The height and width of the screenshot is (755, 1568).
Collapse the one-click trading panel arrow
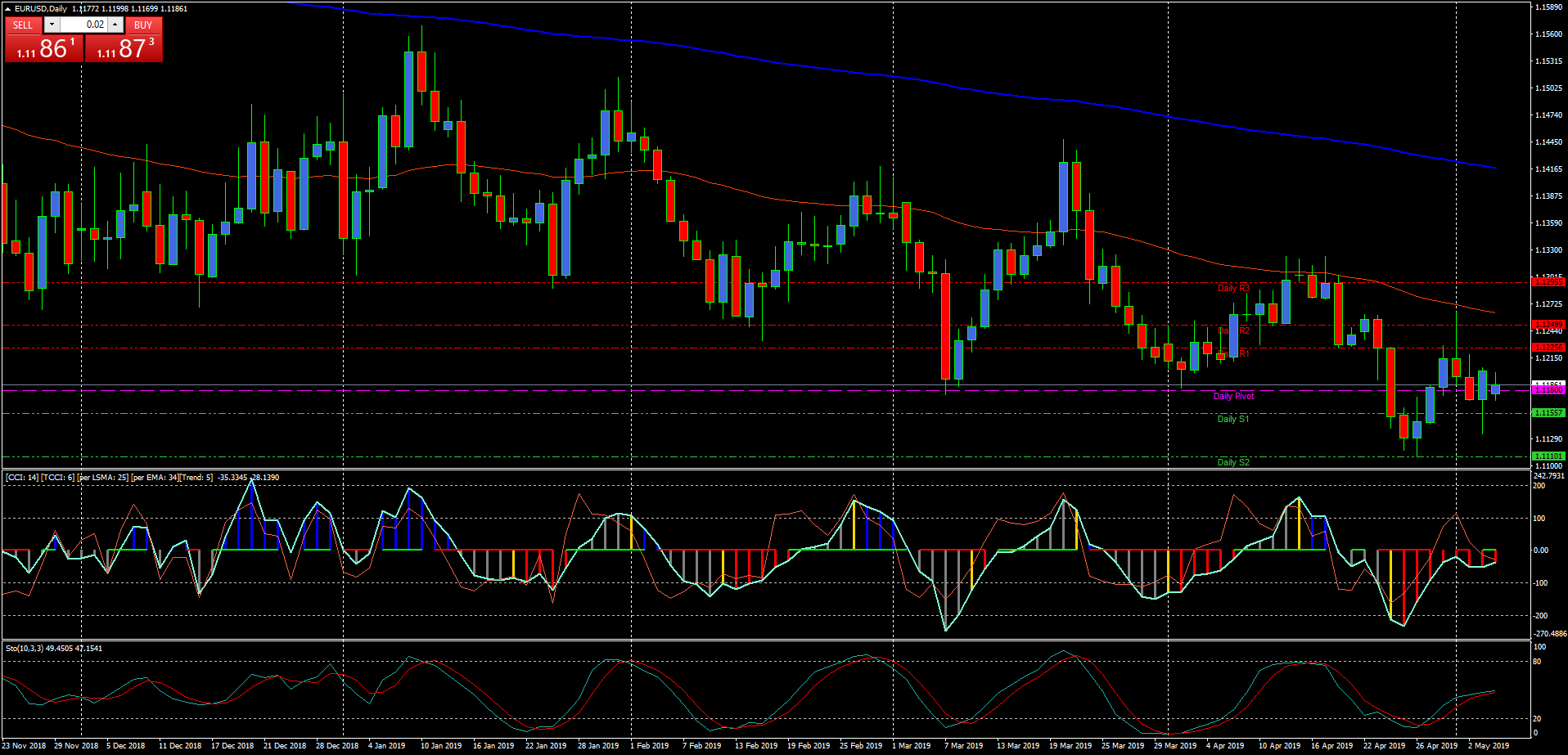(x=7, y=9)
